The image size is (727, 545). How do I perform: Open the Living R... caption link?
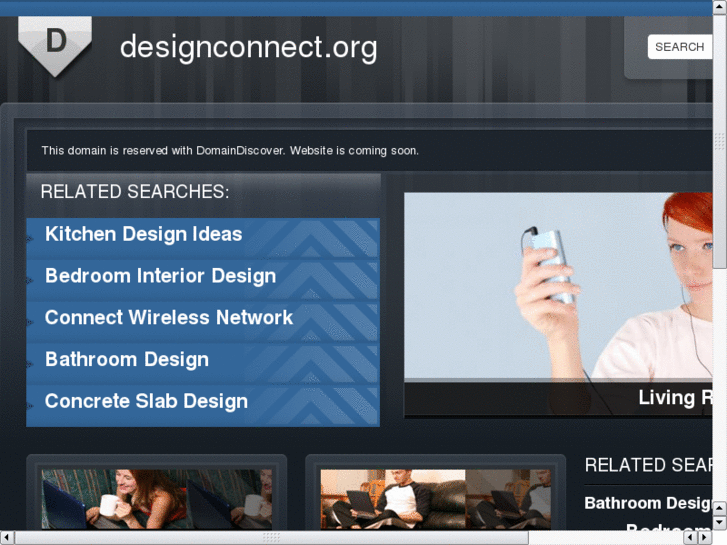pos(675,398)
